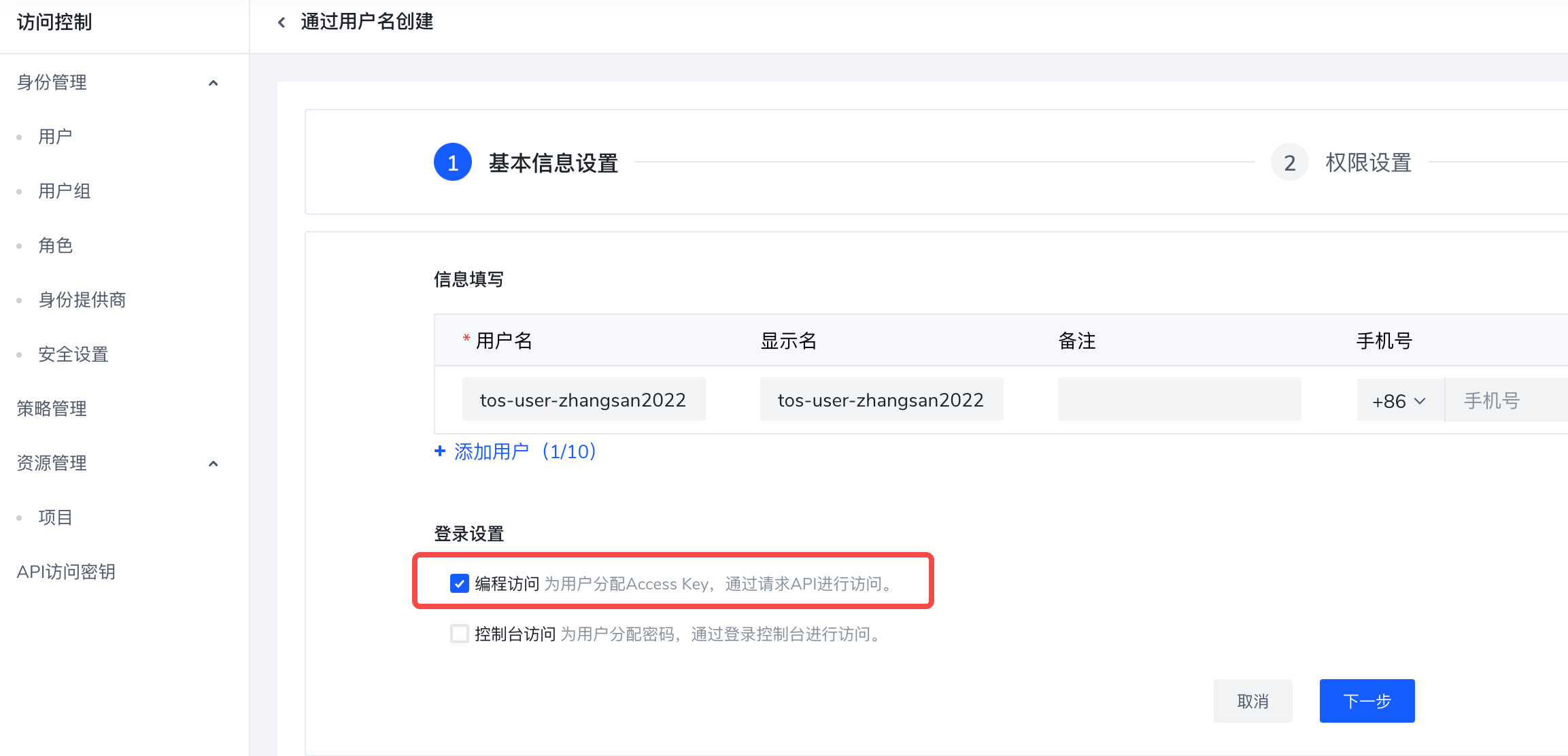Open 用户 in the sidebar

[55, 137]
